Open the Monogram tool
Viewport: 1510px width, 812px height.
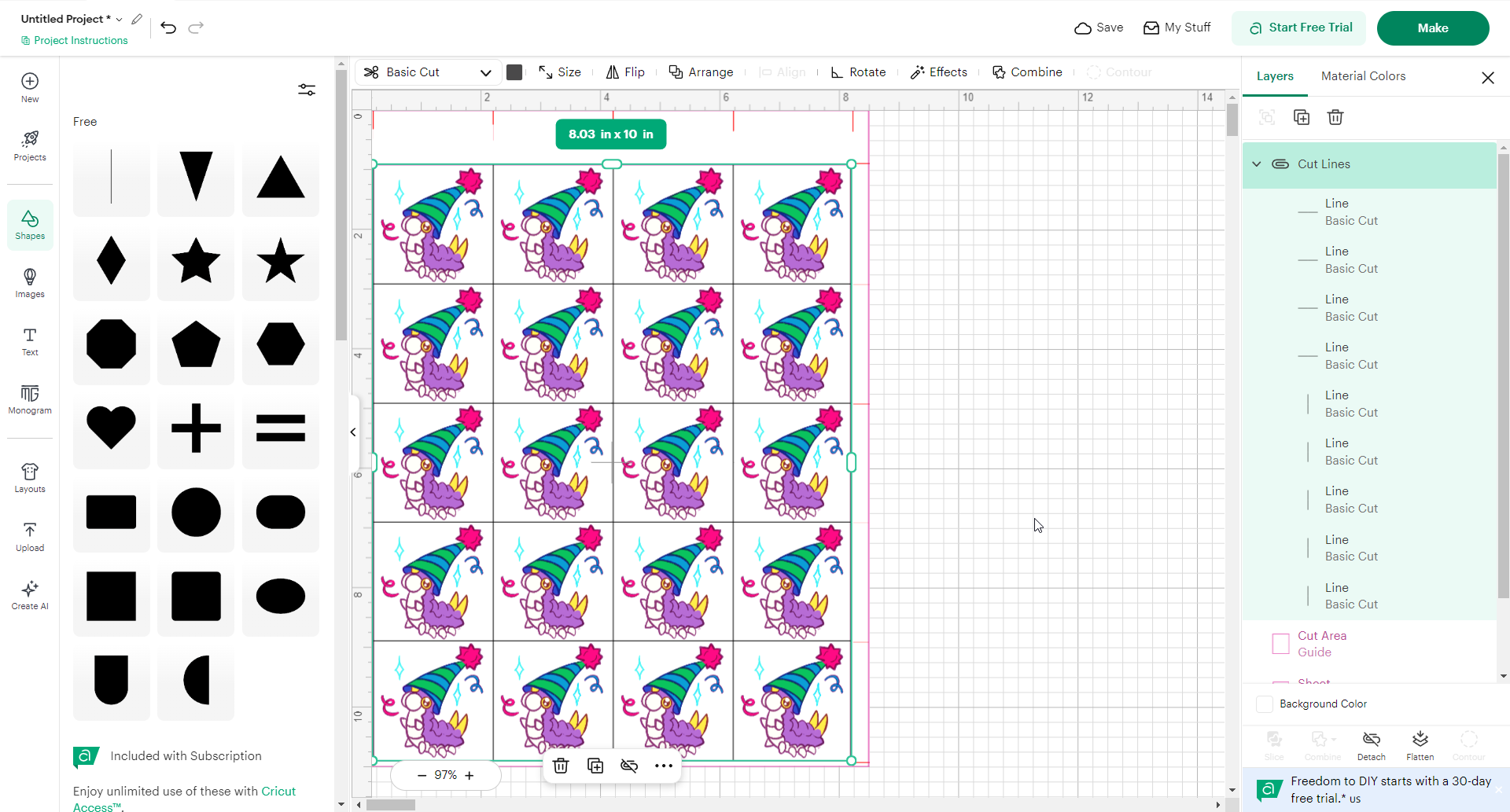30,400
